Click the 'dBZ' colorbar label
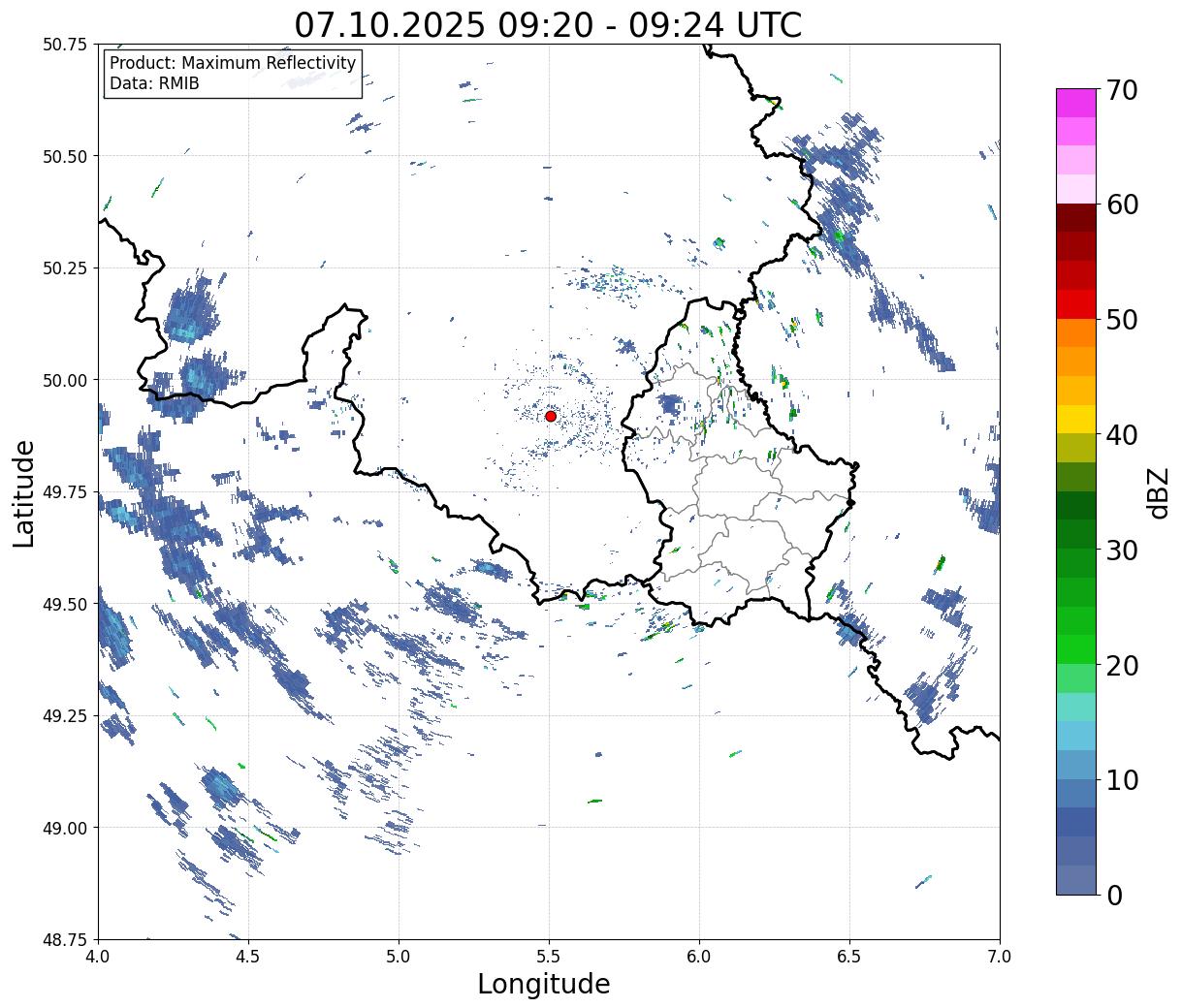The image size is (1182, 1008). 1158,491
